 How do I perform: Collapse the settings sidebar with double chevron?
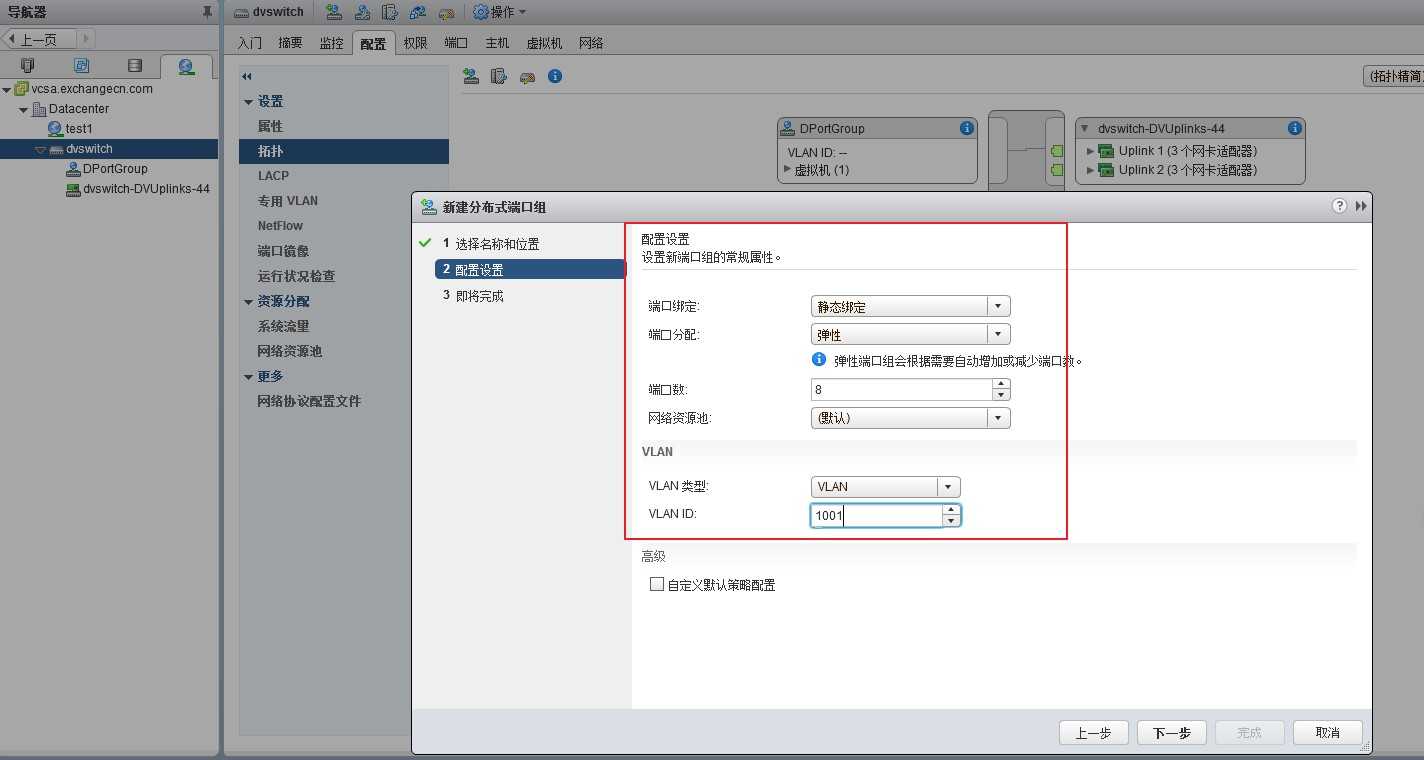click(x=247, y=76)
